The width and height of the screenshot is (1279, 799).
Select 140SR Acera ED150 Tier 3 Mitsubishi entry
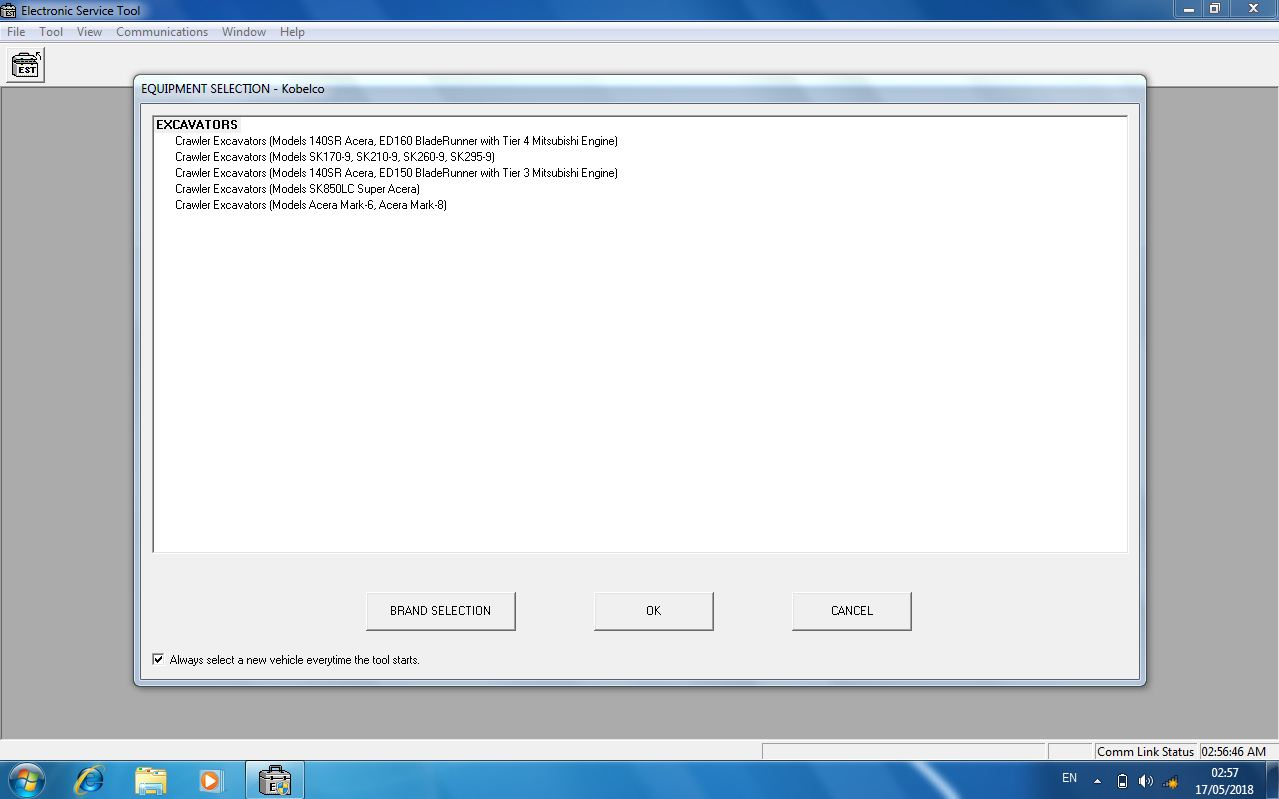(x=396, y=173)
